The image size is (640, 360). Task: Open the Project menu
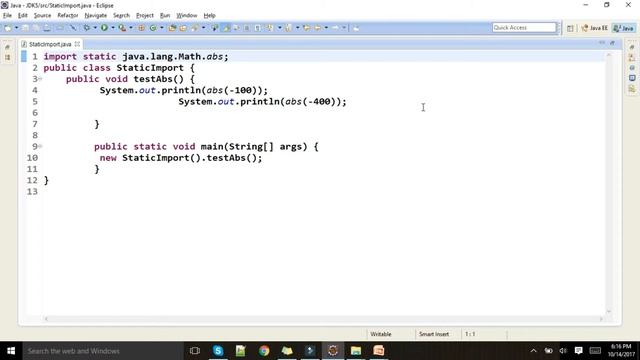tap(144, 15)
